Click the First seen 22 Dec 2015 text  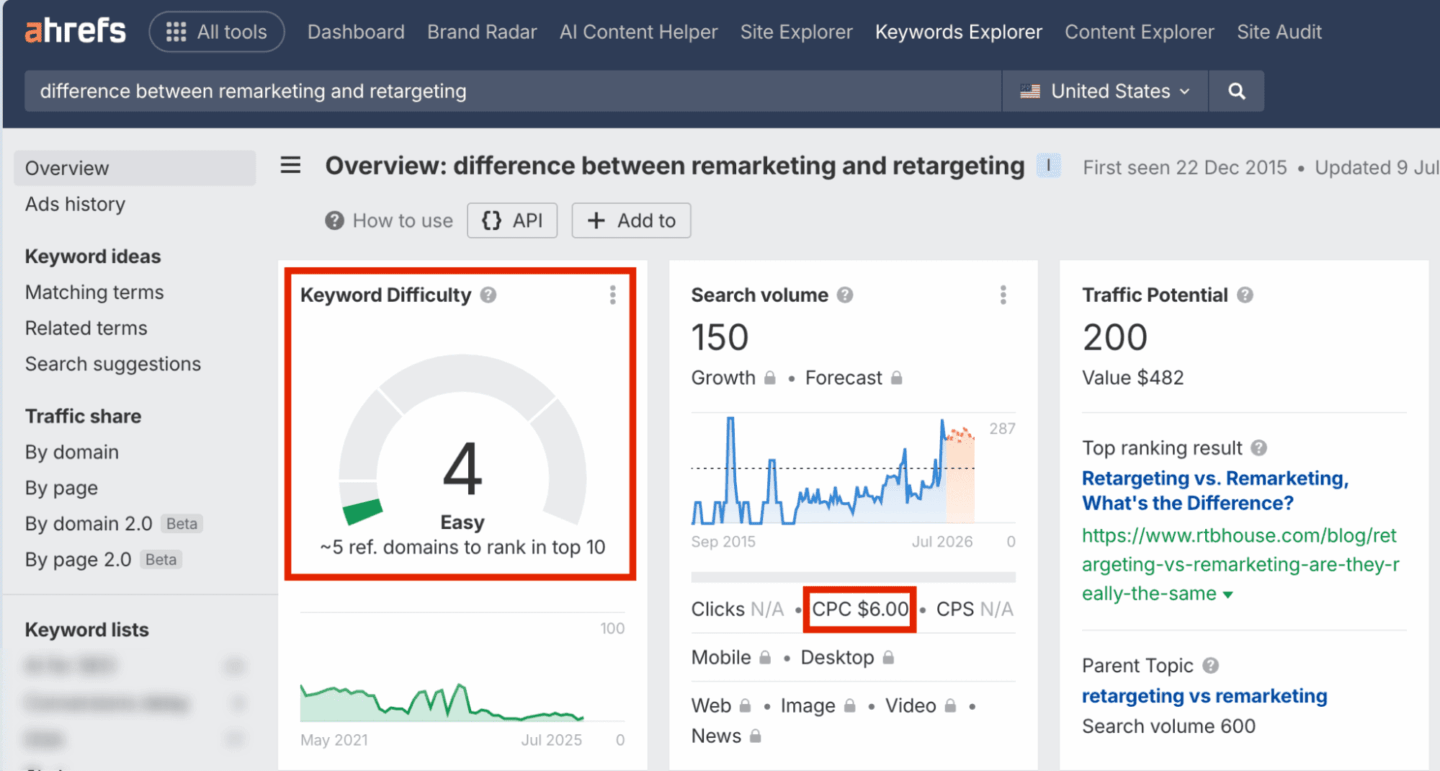pyautogui.click(x=1185, y=168)
